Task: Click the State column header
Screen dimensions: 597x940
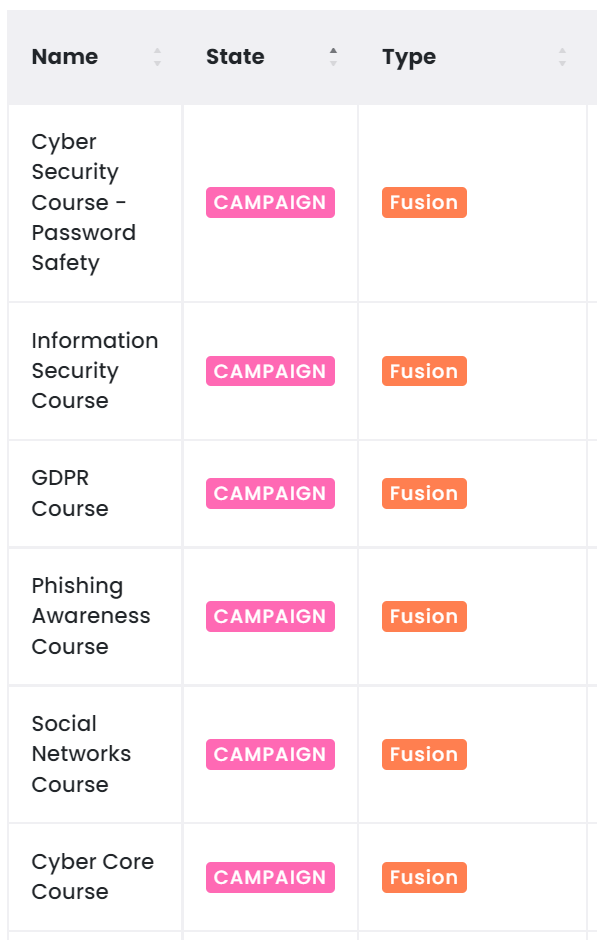Action: 235,57
